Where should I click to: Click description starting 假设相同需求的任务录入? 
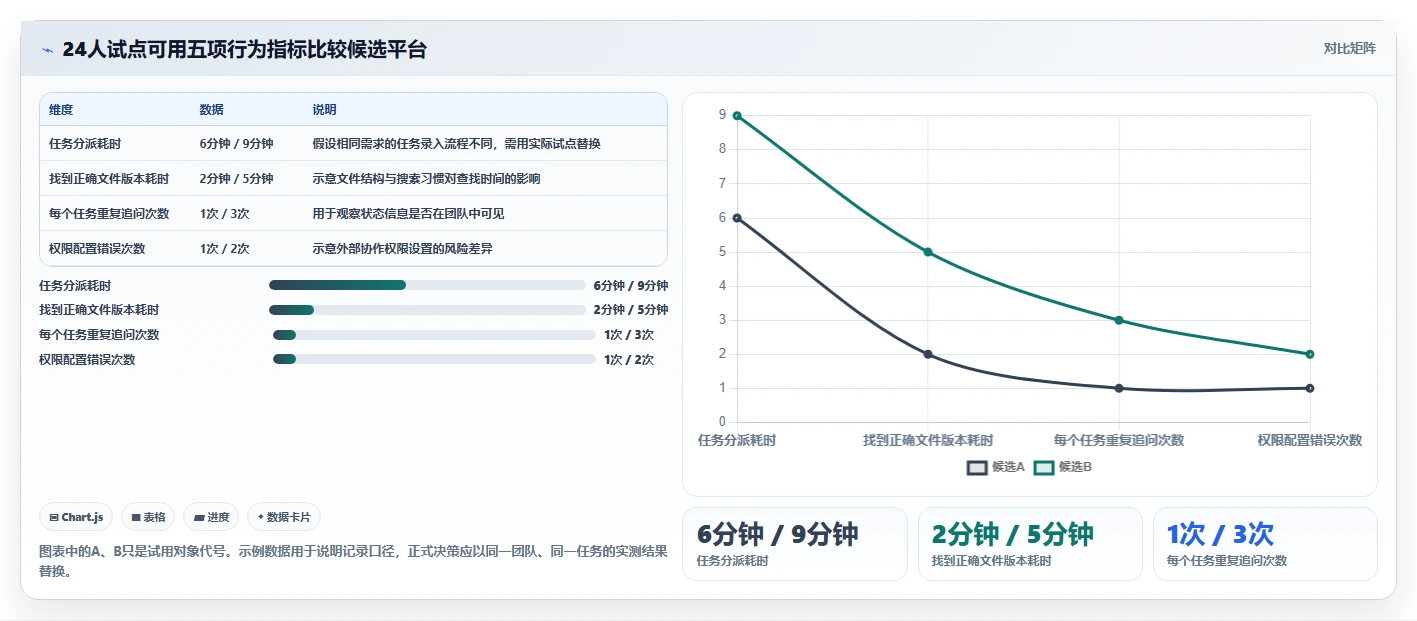pos(457,144)
